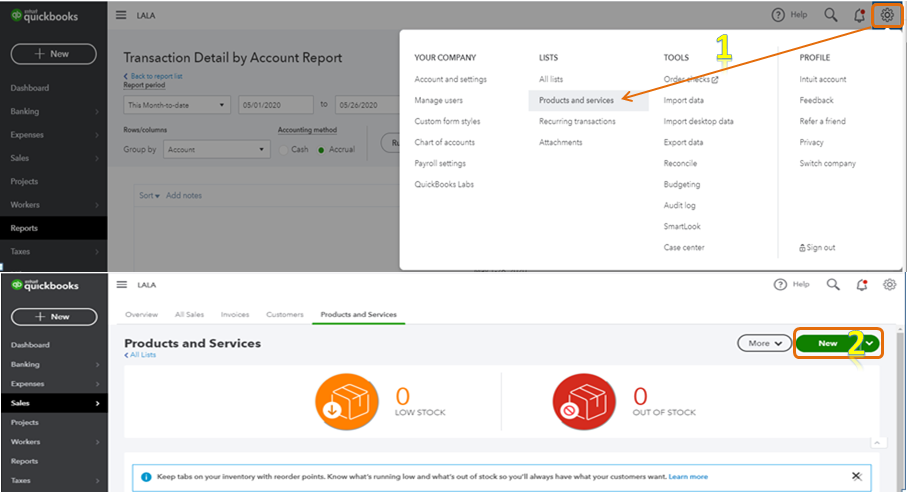Go back via the All Lists link
Image resolution: width=909 pixels, height=494 pixels.
[141, 355]
